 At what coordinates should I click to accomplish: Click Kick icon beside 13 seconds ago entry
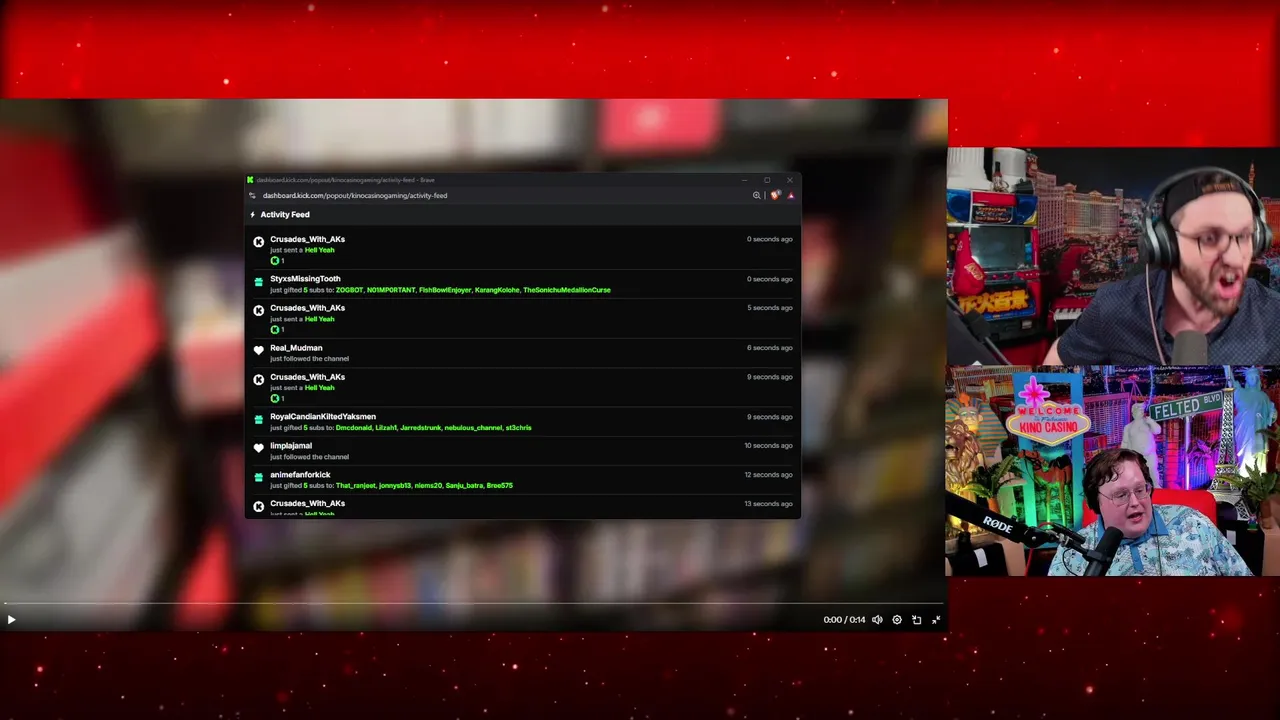coord(258,506)
